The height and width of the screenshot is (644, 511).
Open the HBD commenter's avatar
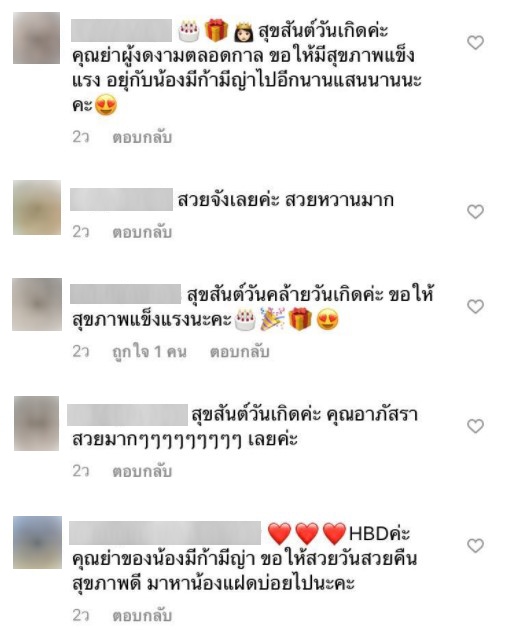pos(37,543)
